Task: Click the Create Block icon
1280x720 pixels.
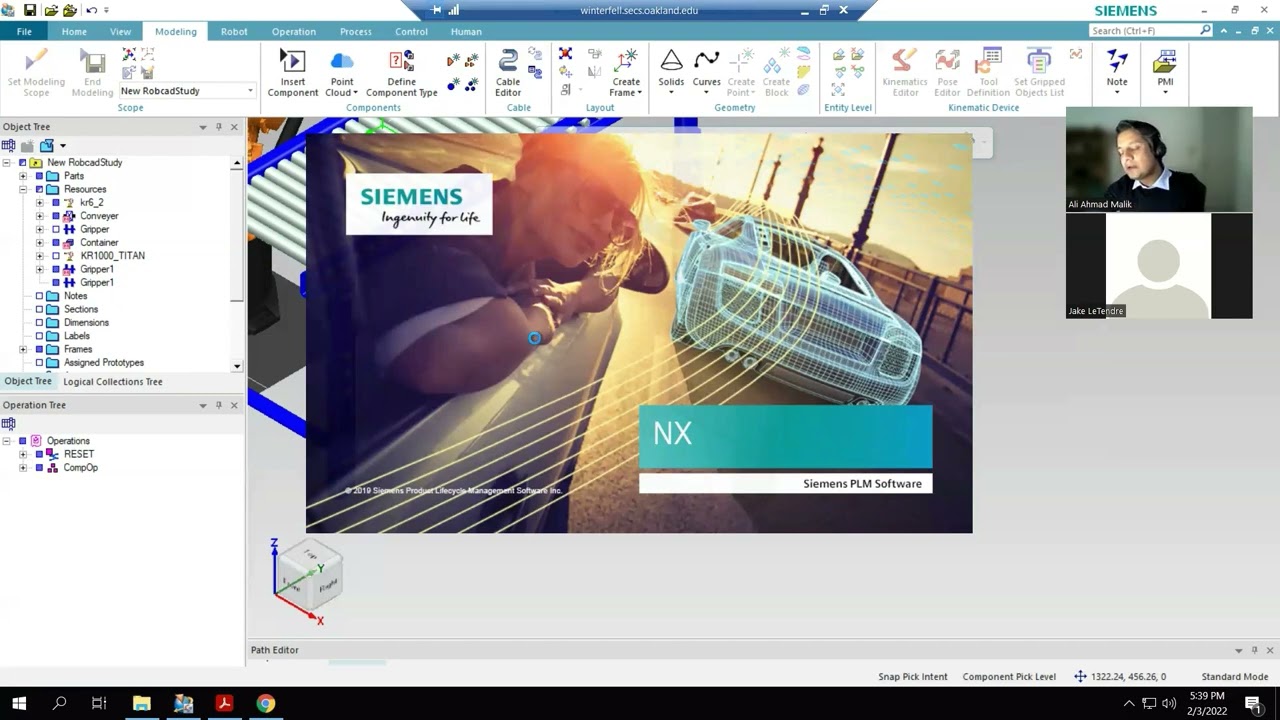Action: pyautogui.click(x=776, y=72)
